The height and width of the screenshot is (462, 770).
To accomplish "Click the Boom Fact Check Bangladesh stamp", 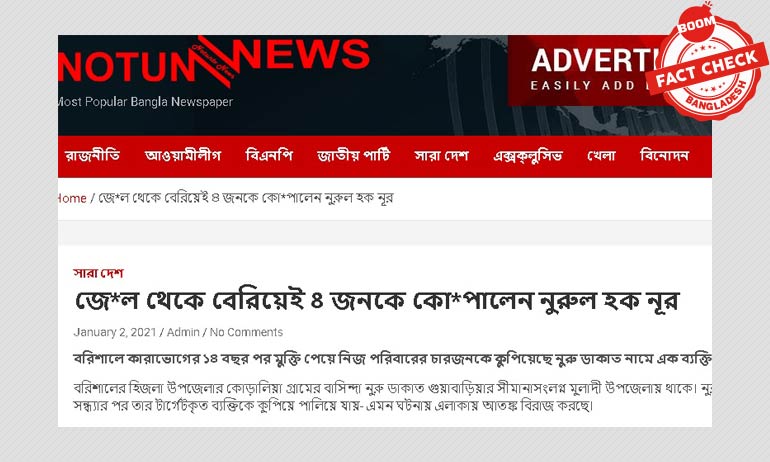I will click(708, 63).
